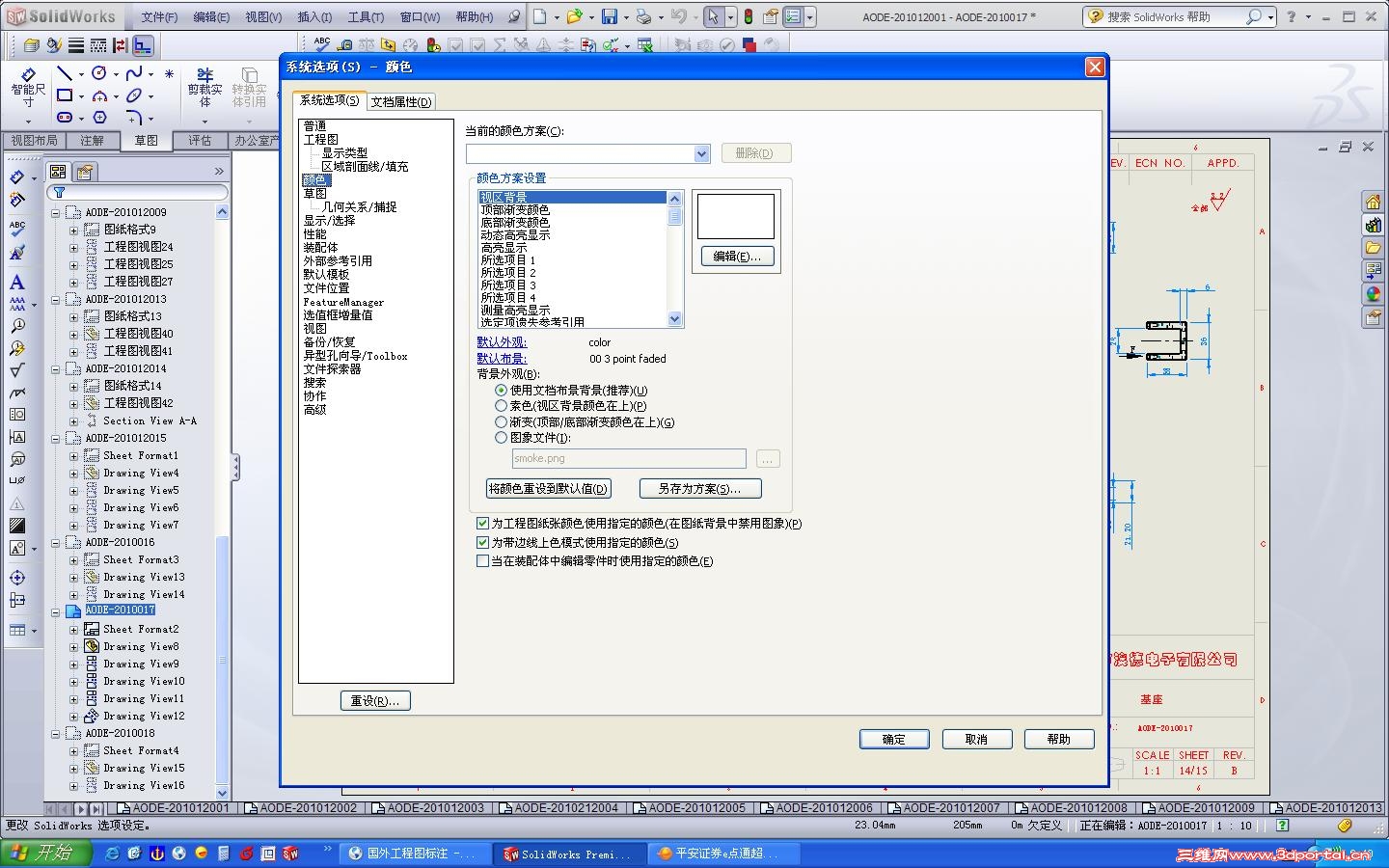Click 将颜色重设到默认值(D) button
This screenshot has width=1389, height=868.
click(549, 489)
